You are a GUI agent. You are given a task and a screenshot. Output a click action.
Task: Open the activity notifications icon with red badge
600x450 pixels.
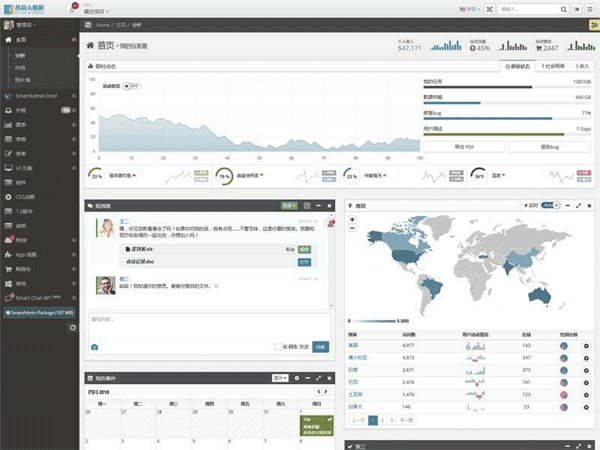[x=71, y=9]
